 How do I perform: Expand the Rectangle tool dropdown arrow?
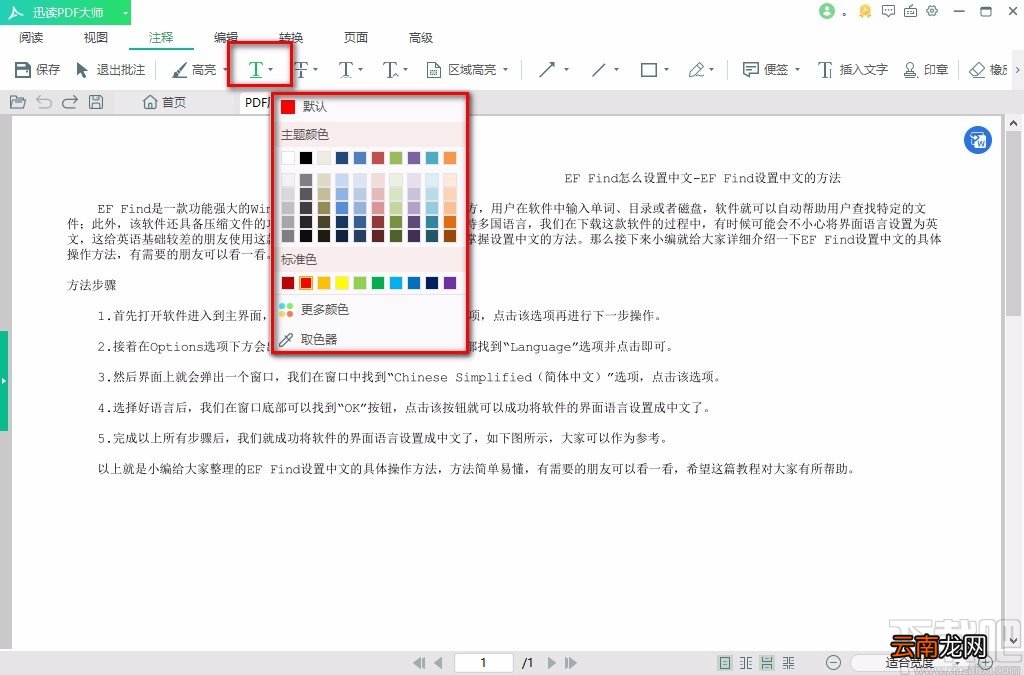tap(666, 69)
